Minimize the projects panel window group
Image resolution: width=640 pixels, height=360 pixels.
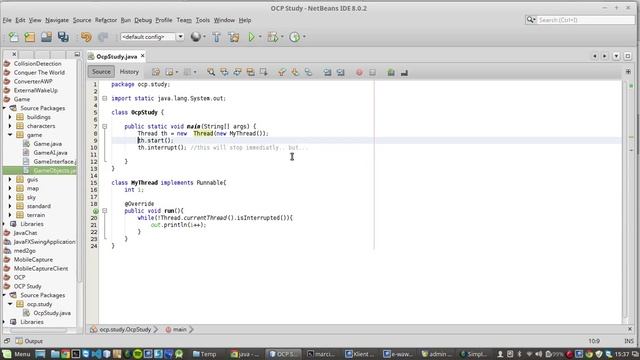point(77,54)
